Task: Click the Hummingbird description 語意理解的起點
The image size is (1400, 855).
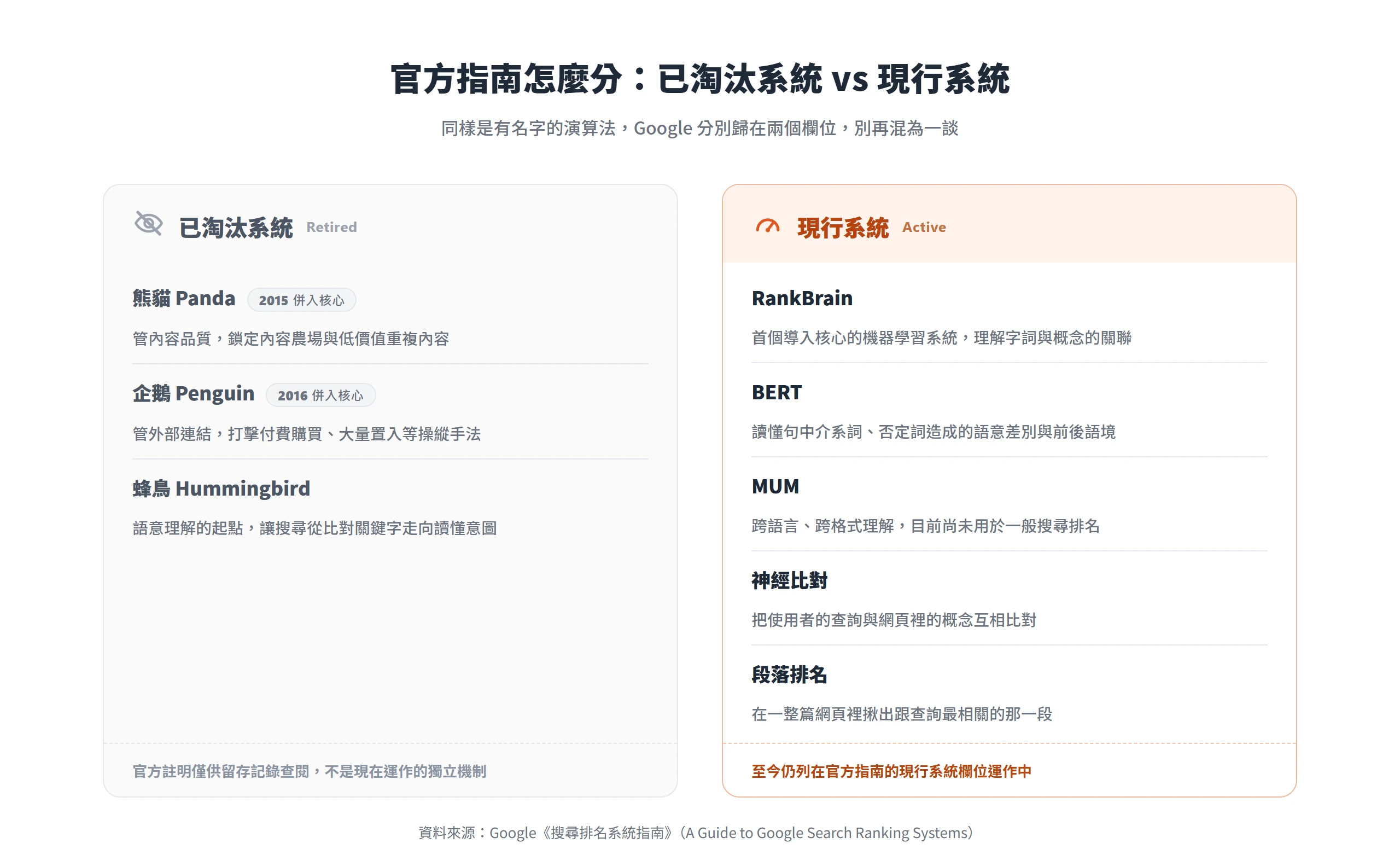Action: tap(315, 528)
